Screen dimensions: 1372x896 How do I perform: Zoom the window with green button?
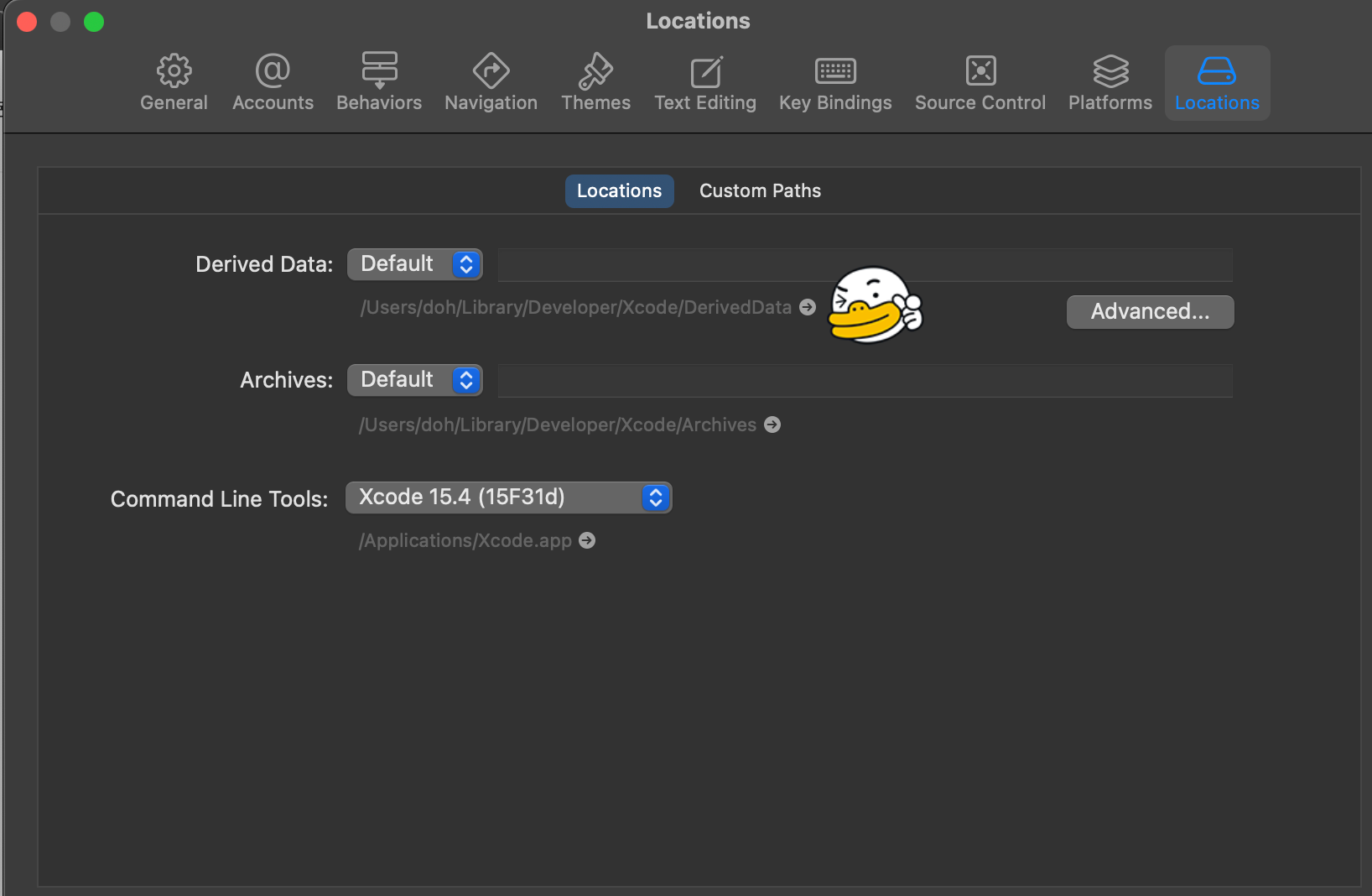(x=94, y=22)
